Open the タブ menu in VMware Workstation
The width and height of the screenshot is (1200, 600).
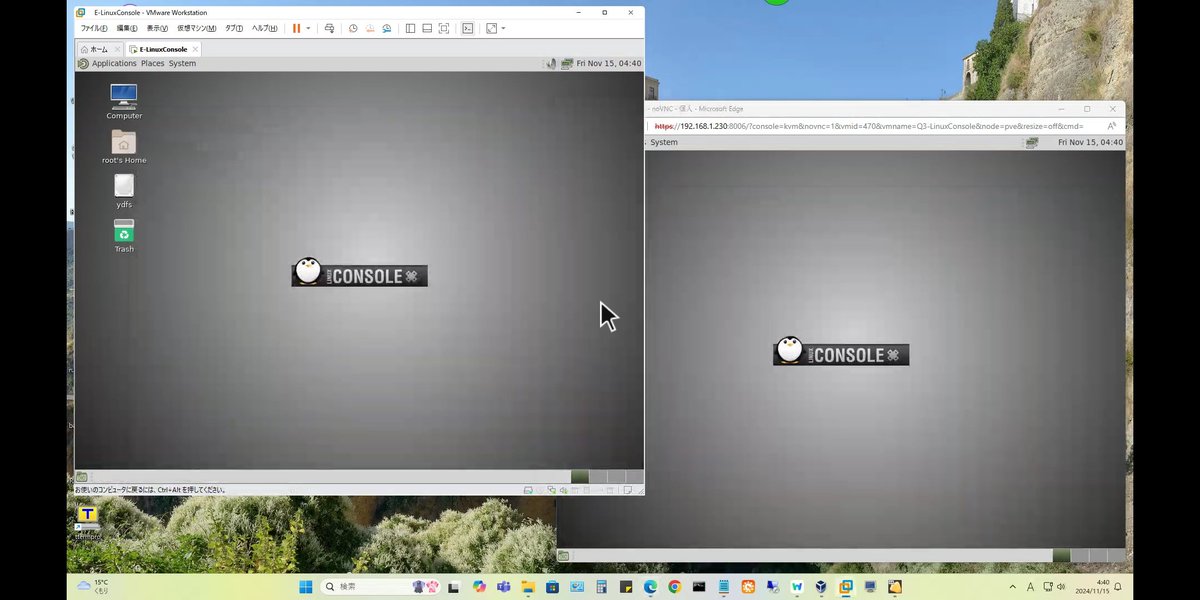pos(234,28)
